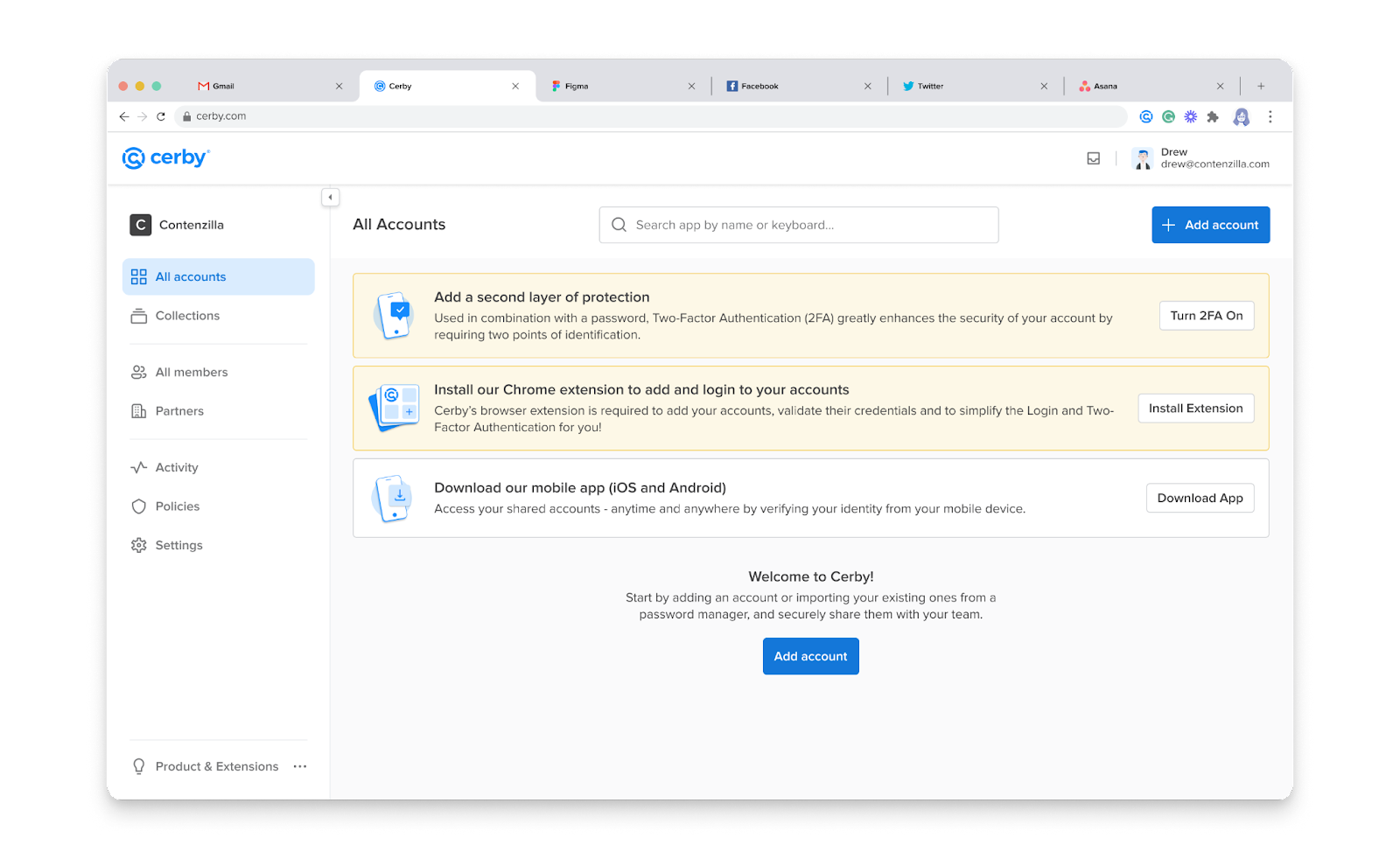1400x859 pixels.
Task: Open the Contenzilla workspace switcher
Action: [178, 225]
